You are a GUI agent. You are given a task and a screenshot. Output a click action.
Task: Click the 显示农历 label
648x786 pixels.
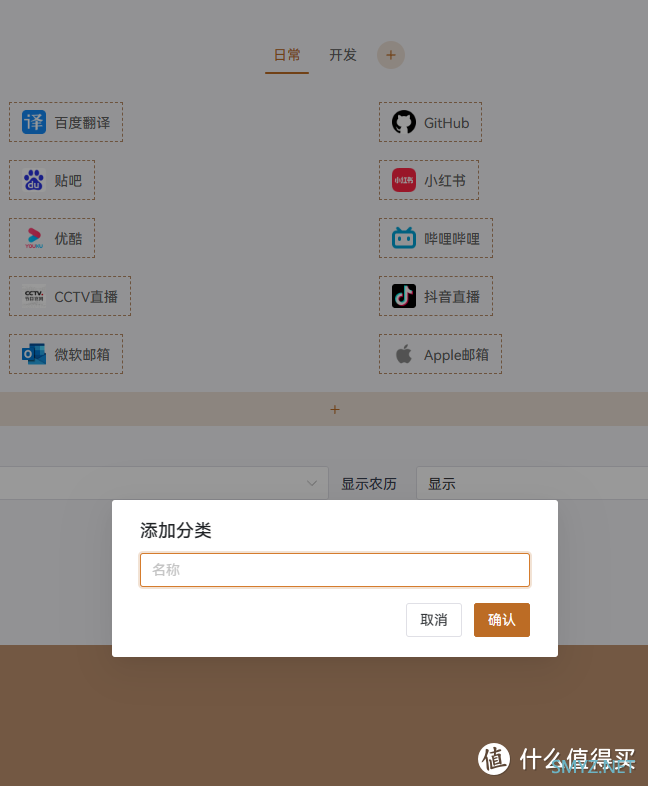point(369,484)
